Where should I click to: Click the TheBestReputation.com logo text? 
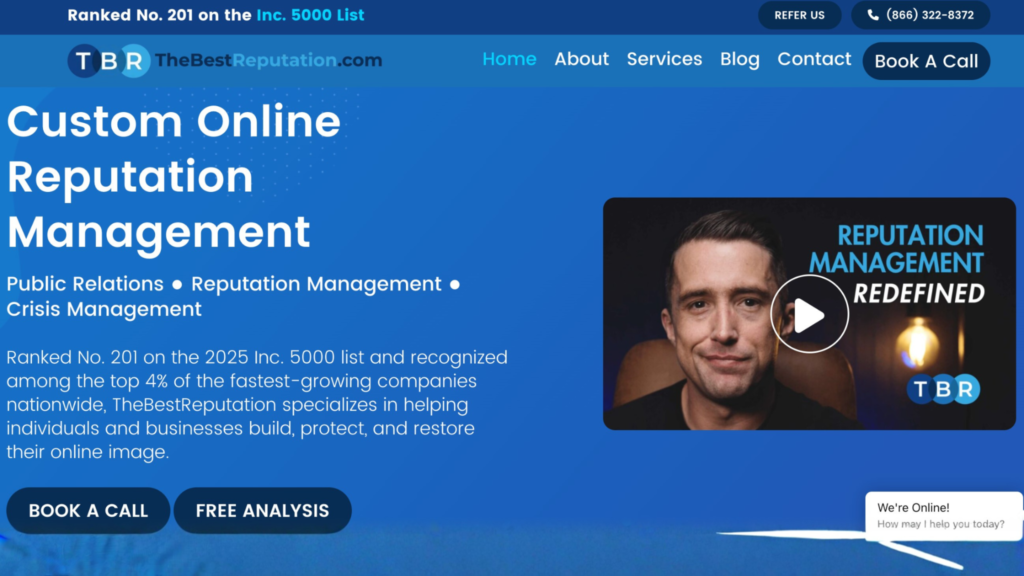coord(268,61)
